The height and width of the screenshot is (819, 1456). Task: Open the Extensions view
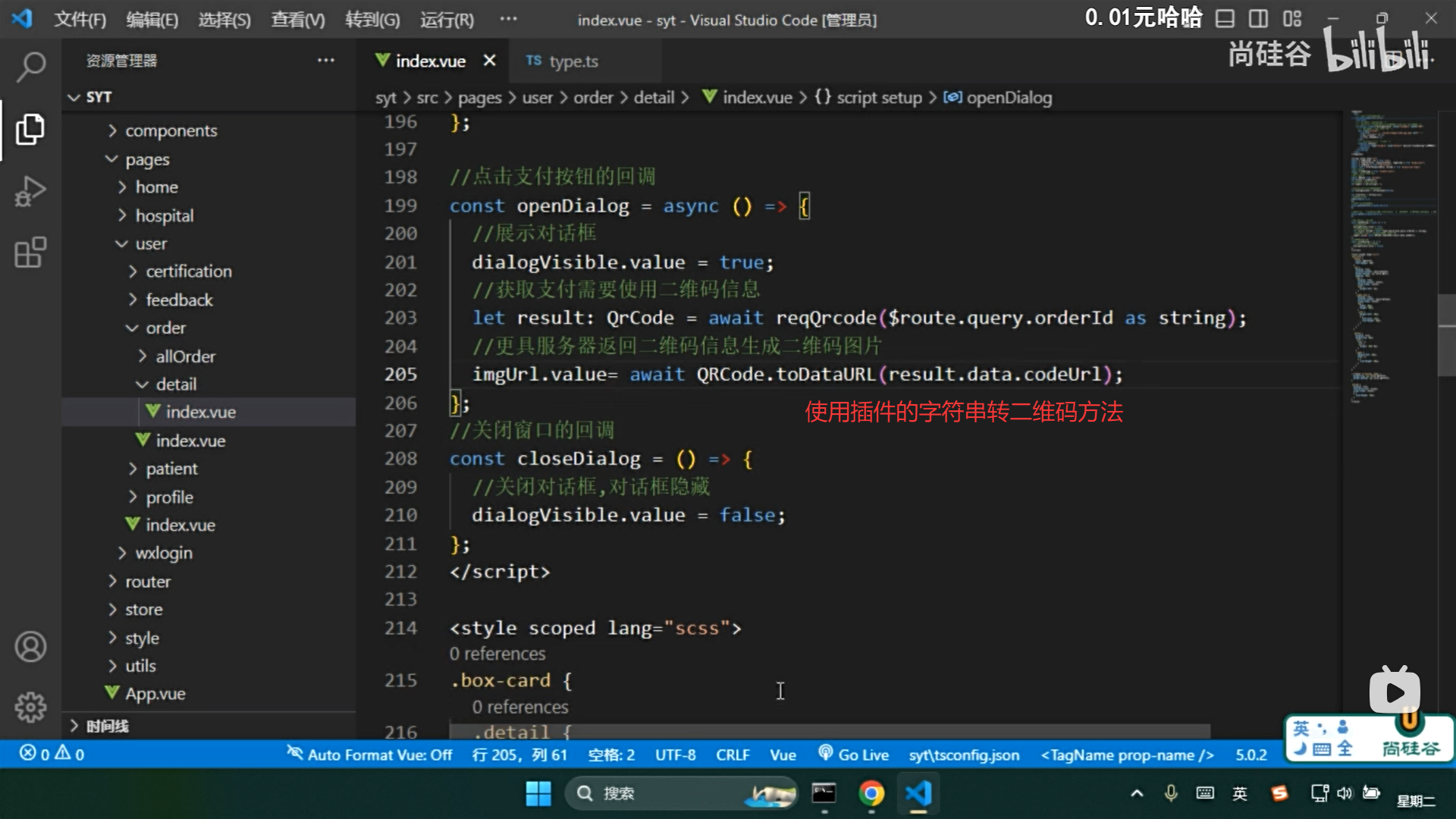click(30, 253)
